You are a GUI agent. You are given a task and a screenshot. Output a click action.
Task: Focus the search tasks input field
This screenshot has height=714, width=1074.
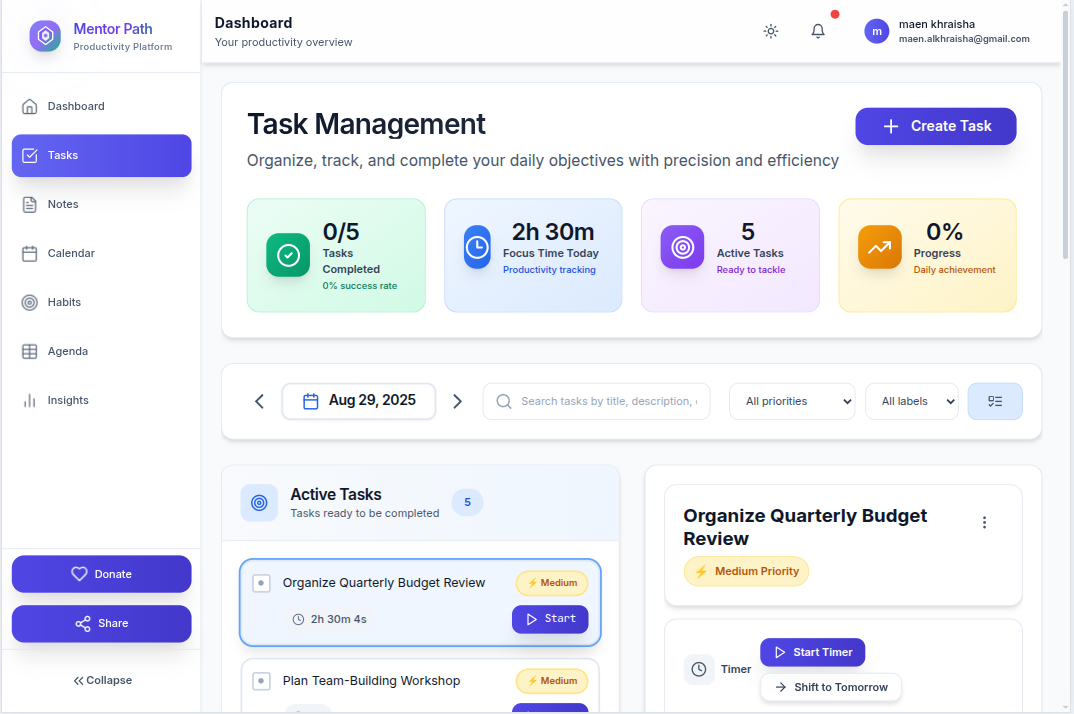(x=607, y=401)
